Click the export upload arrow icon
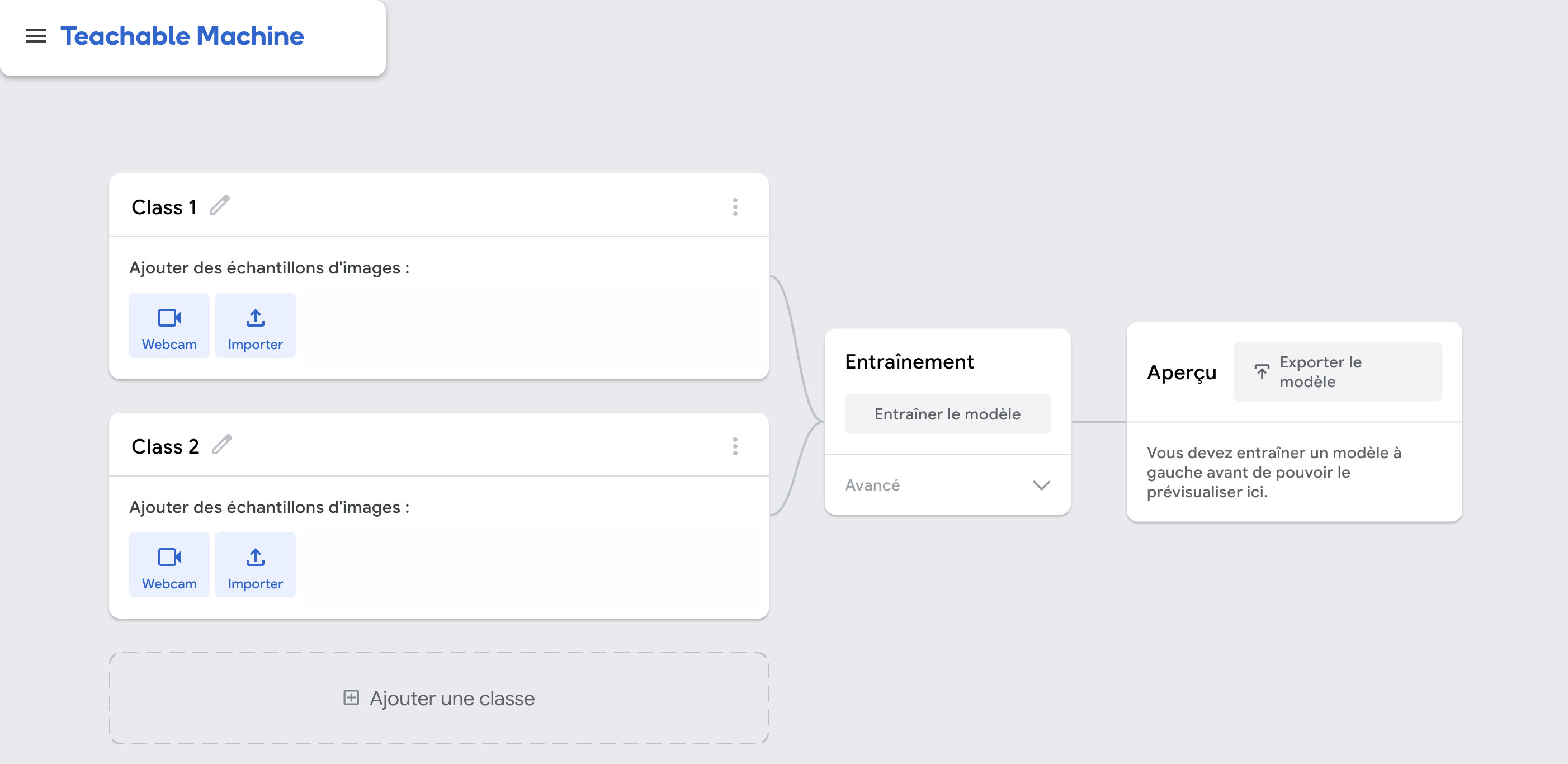 [x=1261, y=371]
